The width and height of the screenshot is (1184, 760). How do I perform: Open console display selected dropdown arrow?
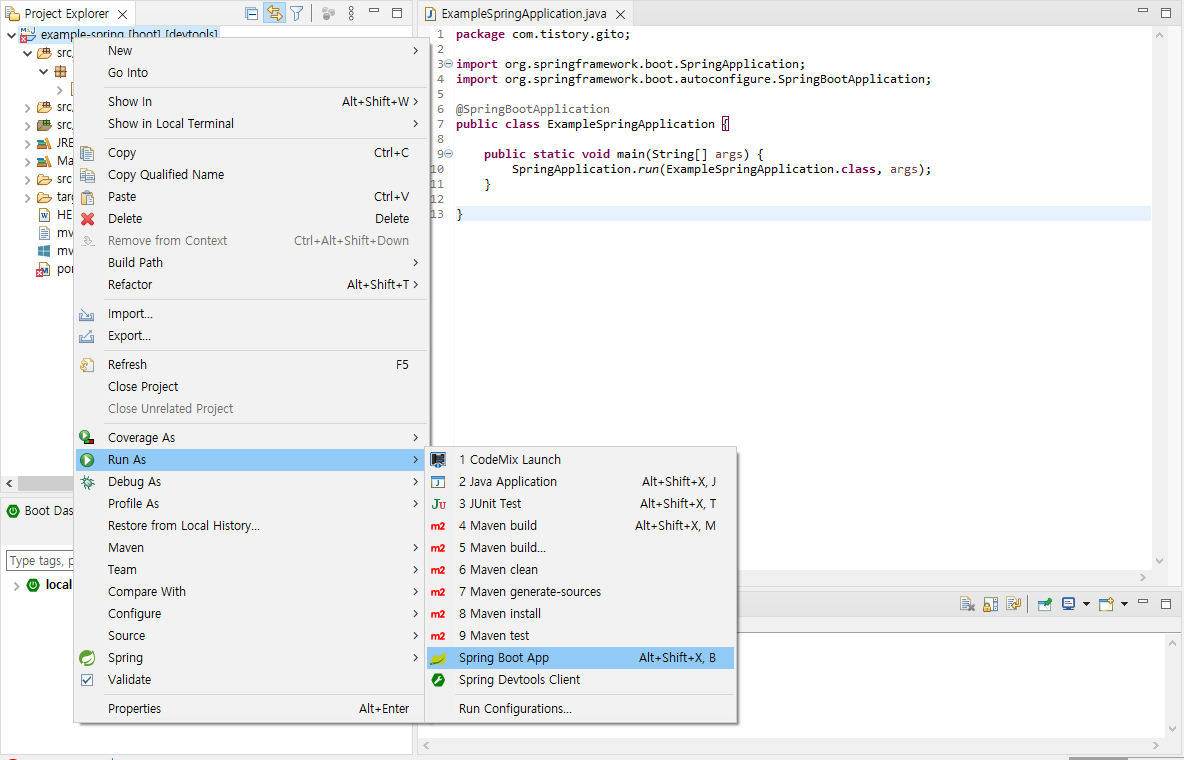point(1087,604)
